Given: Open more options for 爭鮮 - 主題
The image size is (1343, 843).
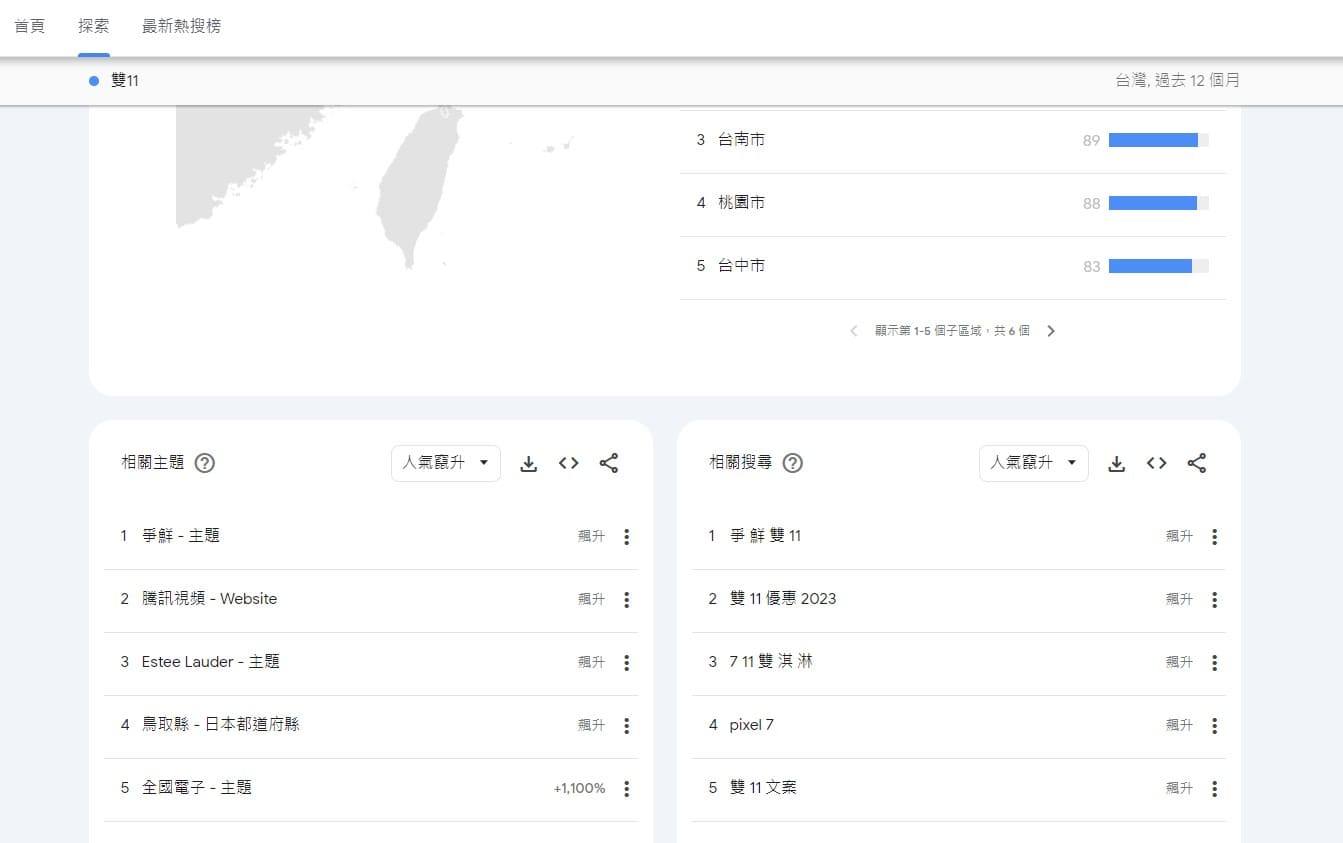Looking at the screenshot, I should click(x=627, y=537).
